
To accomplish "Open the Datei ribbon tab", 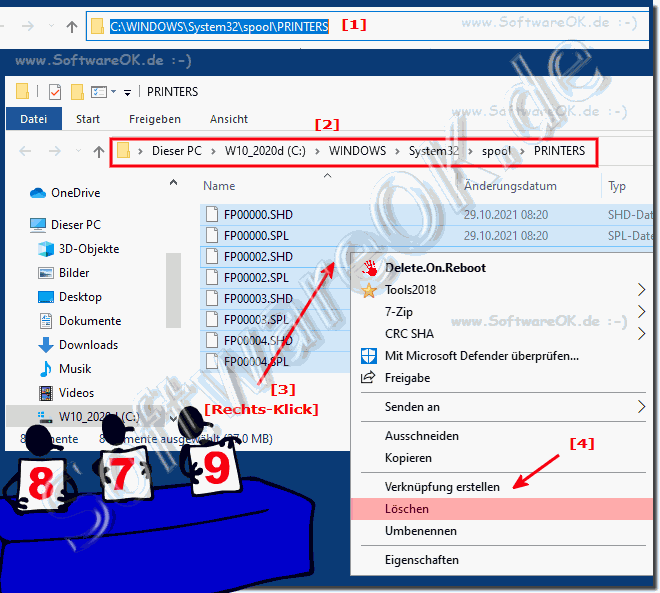I will tap(34, 119).
